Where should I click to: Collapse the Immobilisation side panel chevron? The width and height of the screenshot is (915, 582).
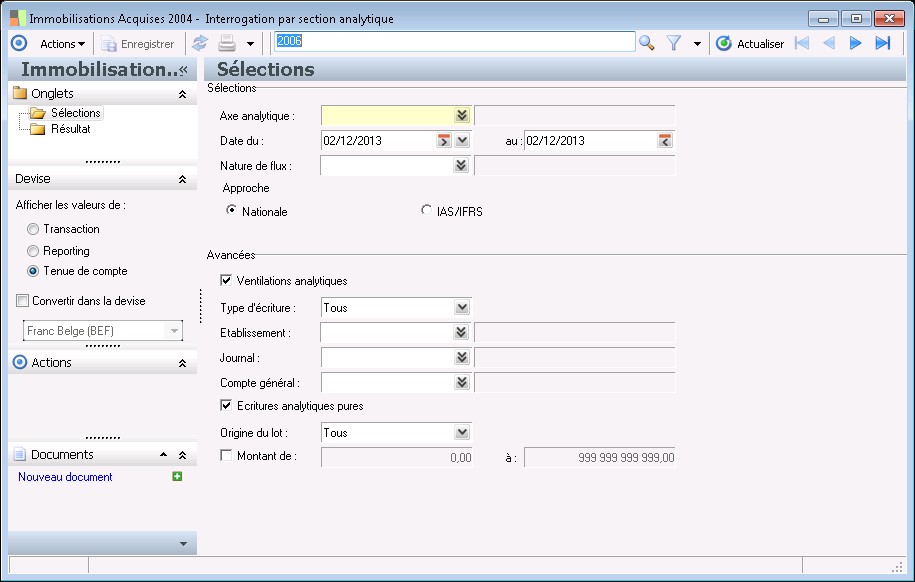point(183,69)
